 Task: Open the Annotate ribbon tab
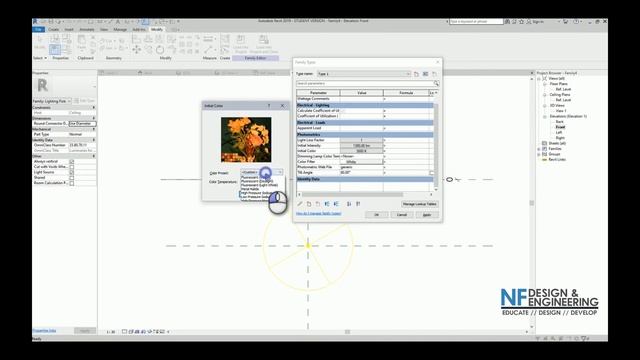coord(87,29)
